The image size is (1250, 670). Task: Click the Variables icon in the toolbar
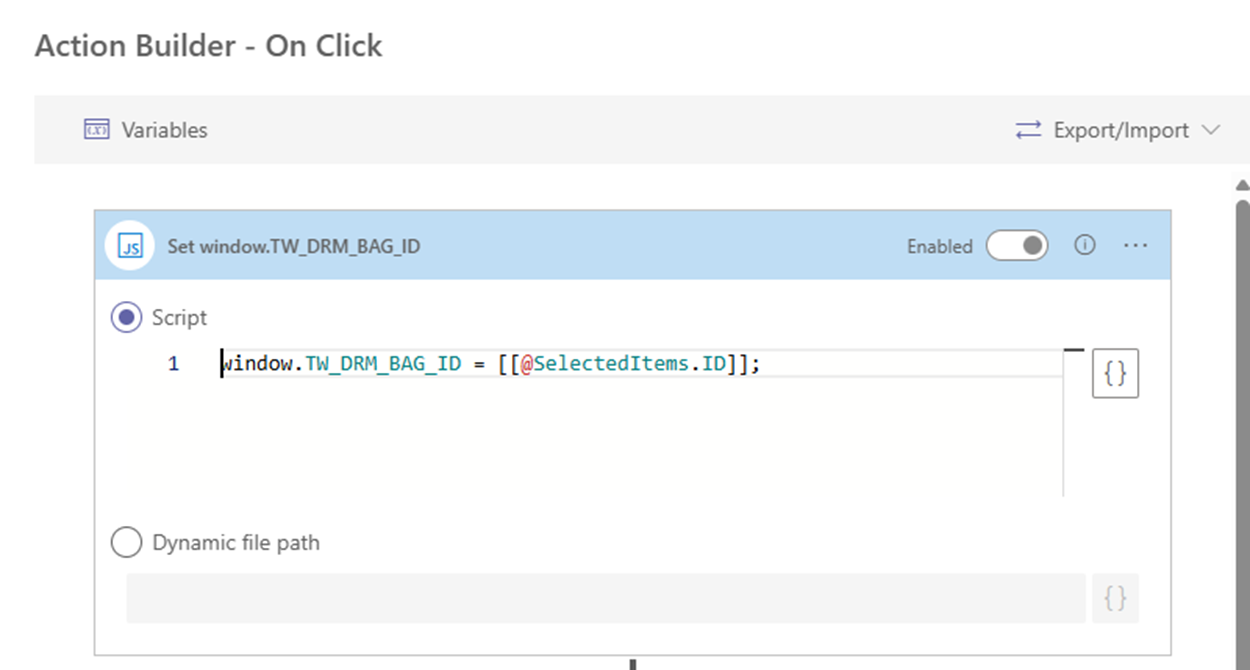pos(96,130)
